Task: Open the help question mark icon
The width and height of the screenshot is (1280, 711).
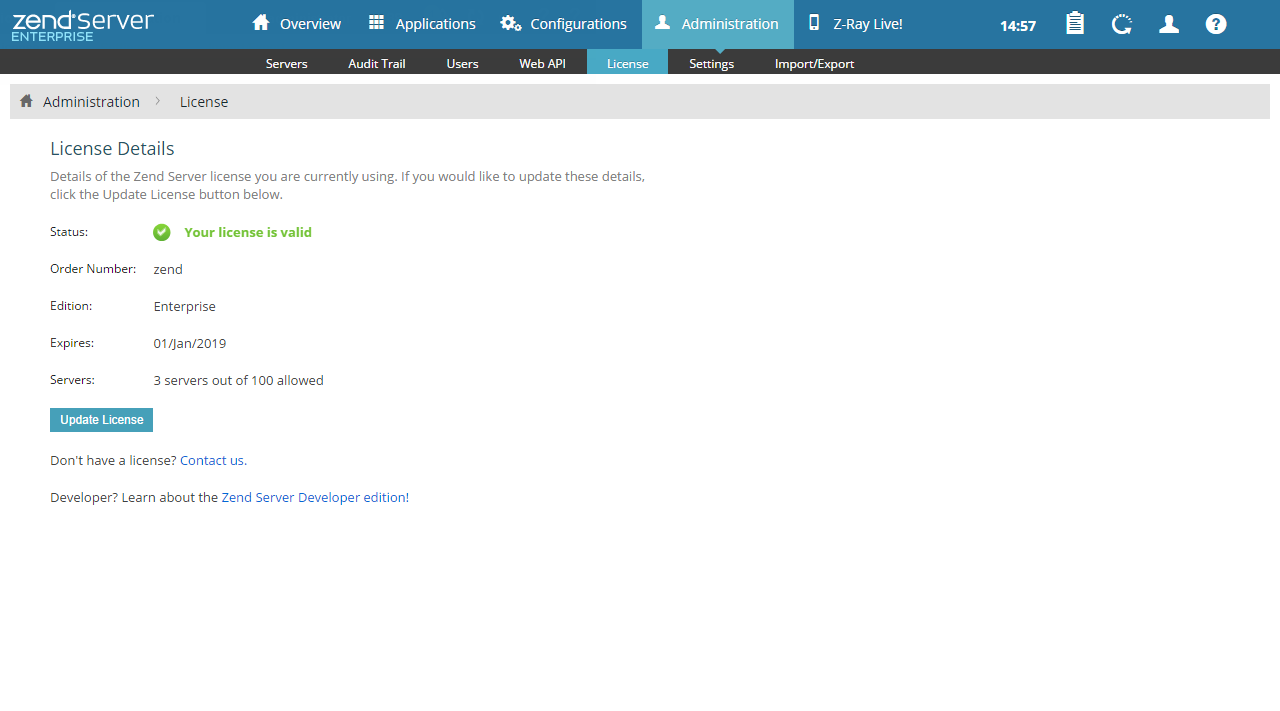Action: coord(1216,24)
